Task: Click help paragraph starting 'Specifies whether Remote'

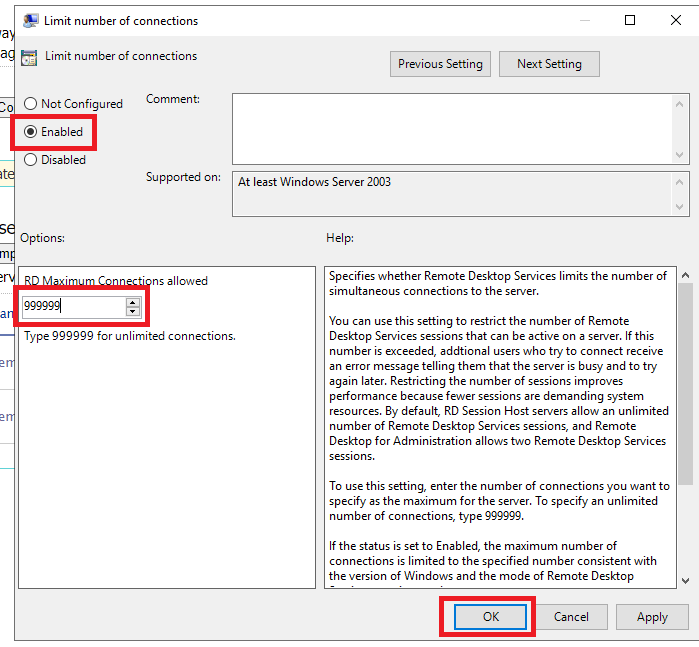Action: tap(498, 284)
